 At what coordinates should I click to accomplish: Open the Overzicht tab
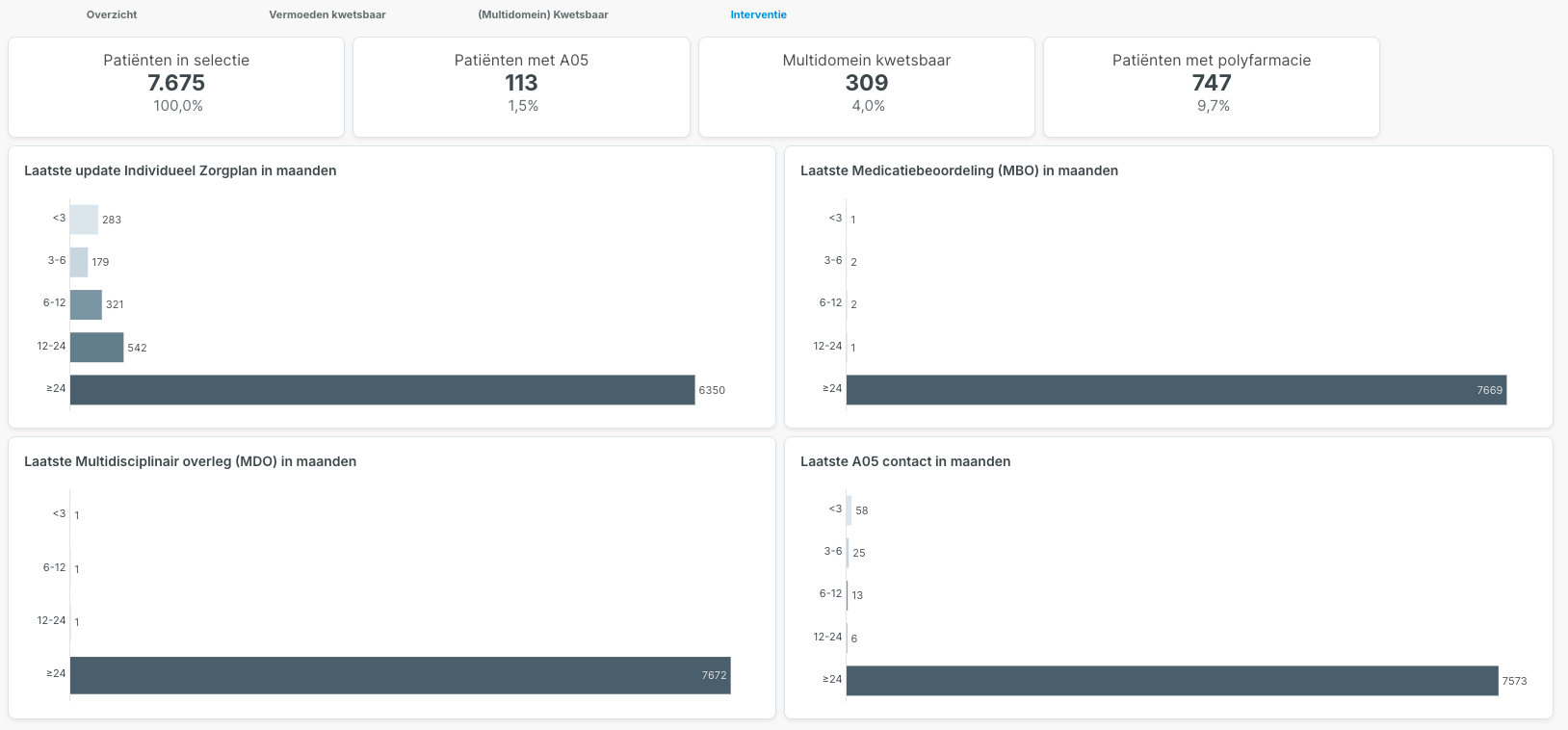pos(112,14)
